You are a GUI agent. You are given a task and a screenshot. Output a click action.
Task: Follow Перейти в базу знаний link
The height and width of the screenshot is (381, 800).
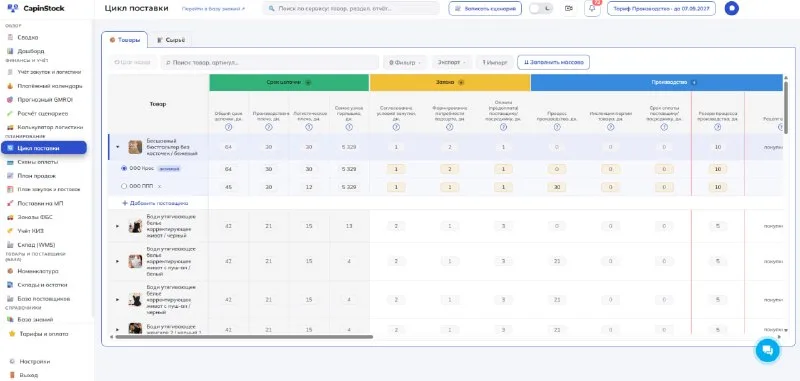[213, 9]
